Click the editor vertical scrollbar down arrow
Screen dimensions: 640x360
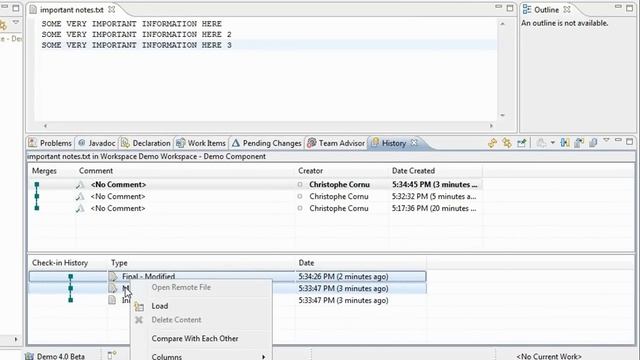[502, 115]
